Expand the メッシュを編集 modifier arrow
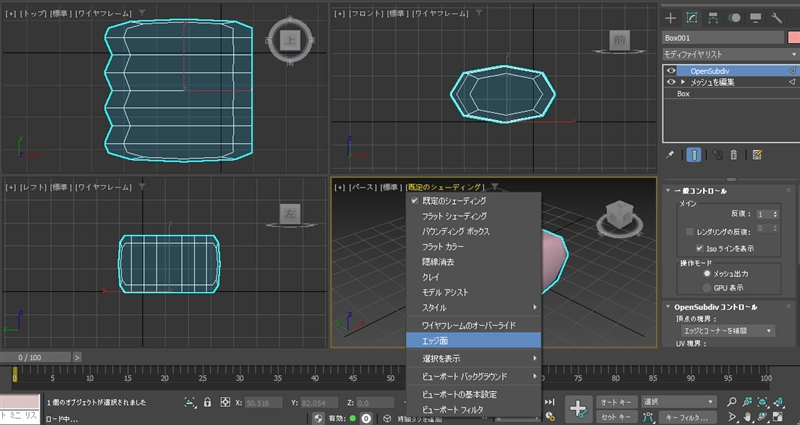Image resolution: width=800 pixels, height=425 pixels. click(683, 82)
